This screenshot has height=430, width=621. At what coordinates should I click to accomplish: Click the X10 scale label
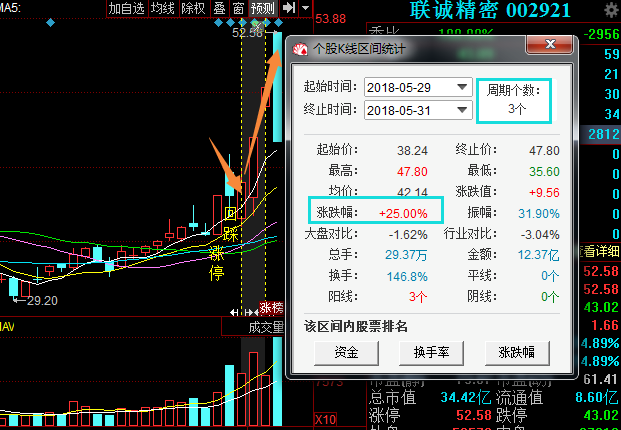tap(325, 419)
